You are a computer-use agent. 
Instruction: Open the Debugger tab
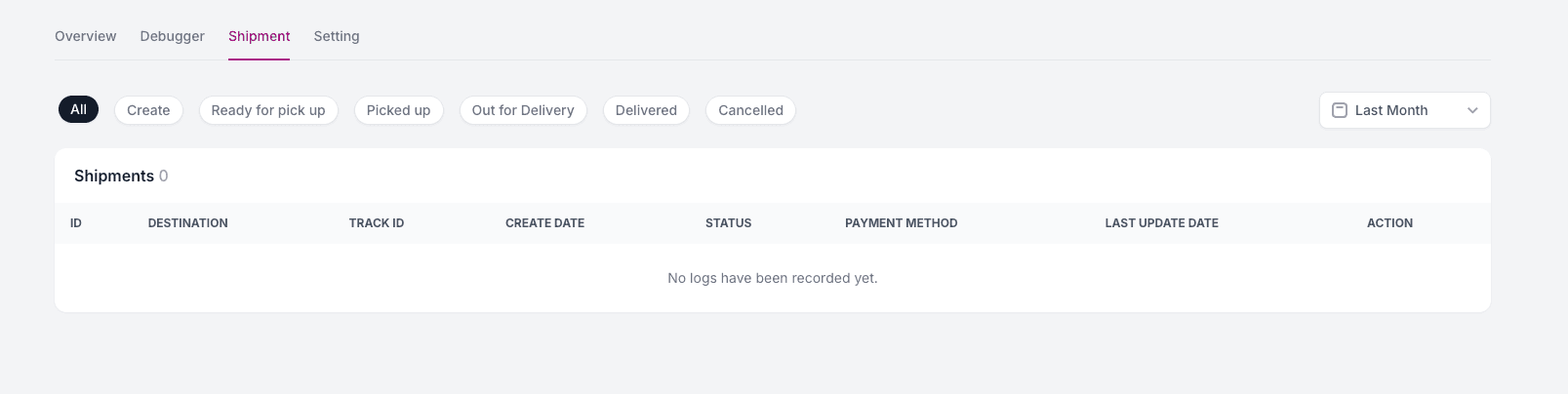pyautogui.click(x=173, y=36)
